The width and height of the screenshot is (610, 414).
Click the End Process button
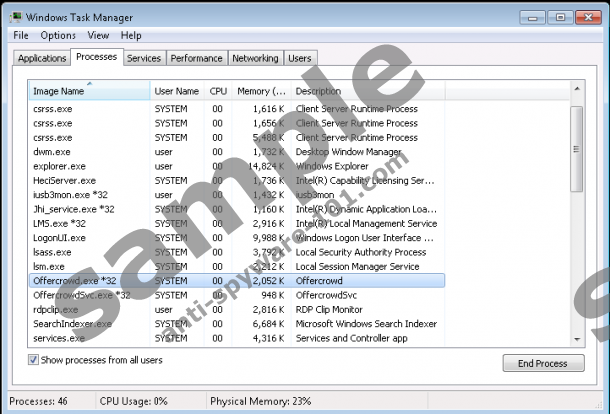coord(543,363)
